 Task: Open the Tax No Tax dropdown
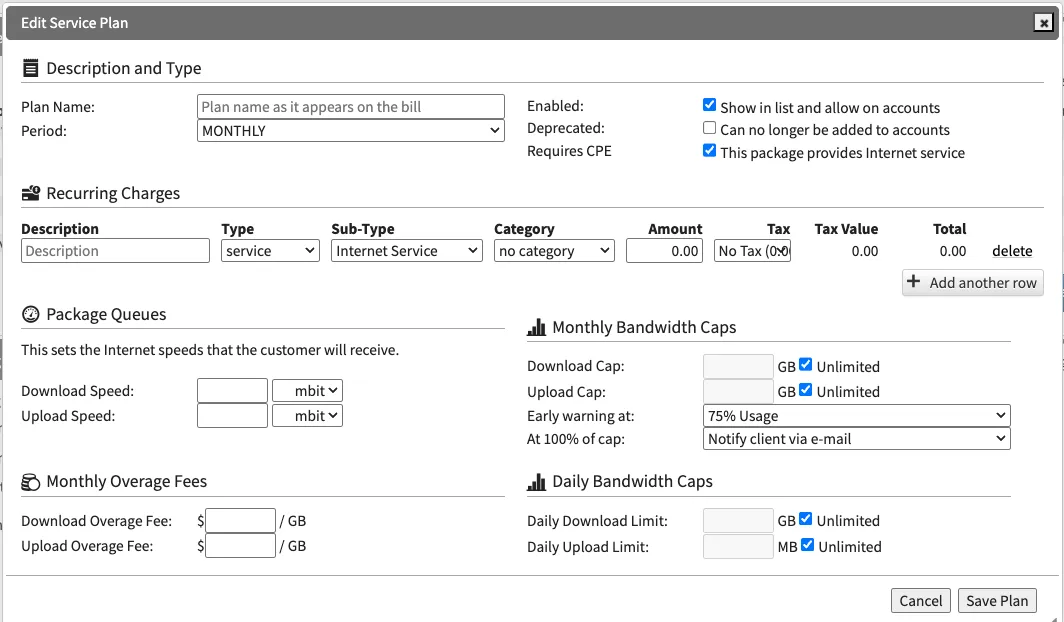[x=752, y=251]
